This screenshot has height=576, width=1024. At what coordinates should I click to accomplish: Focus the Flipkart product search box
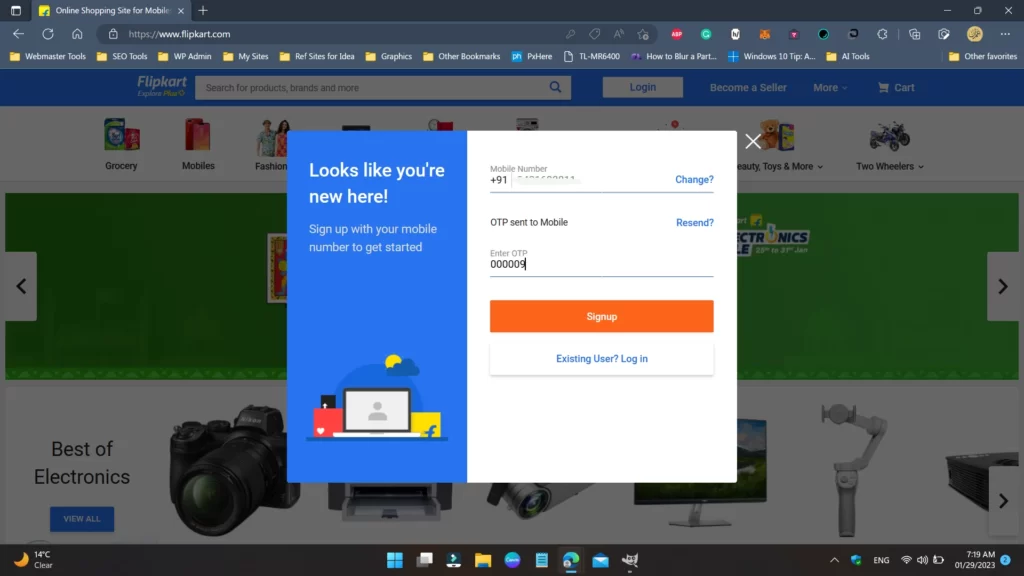click(x=372, y=88)
